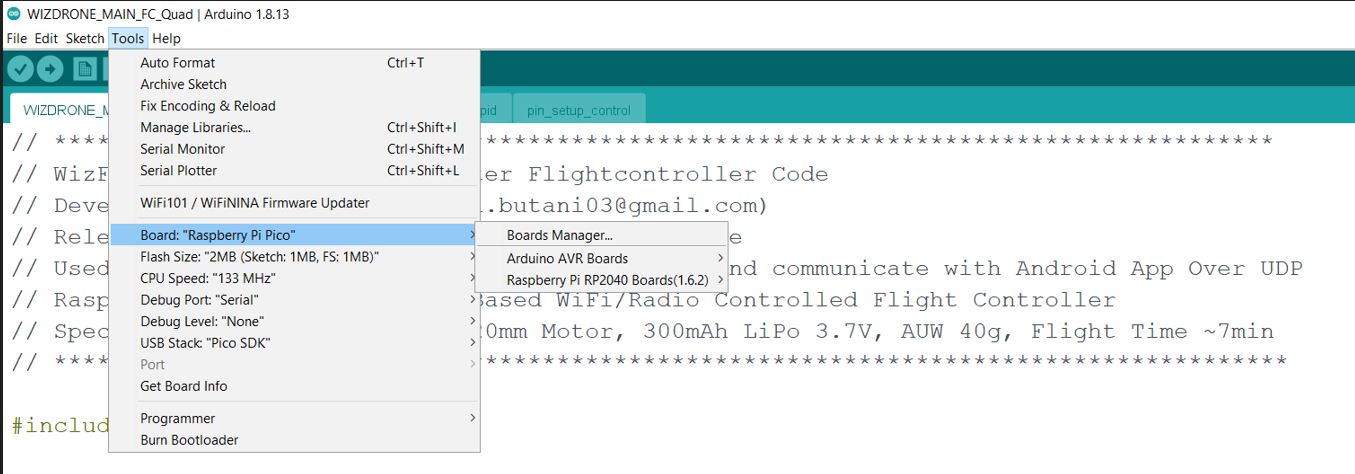Expand the USB Stack "Pico SDK" submenu
The image size is (1355, 474).
294,343
